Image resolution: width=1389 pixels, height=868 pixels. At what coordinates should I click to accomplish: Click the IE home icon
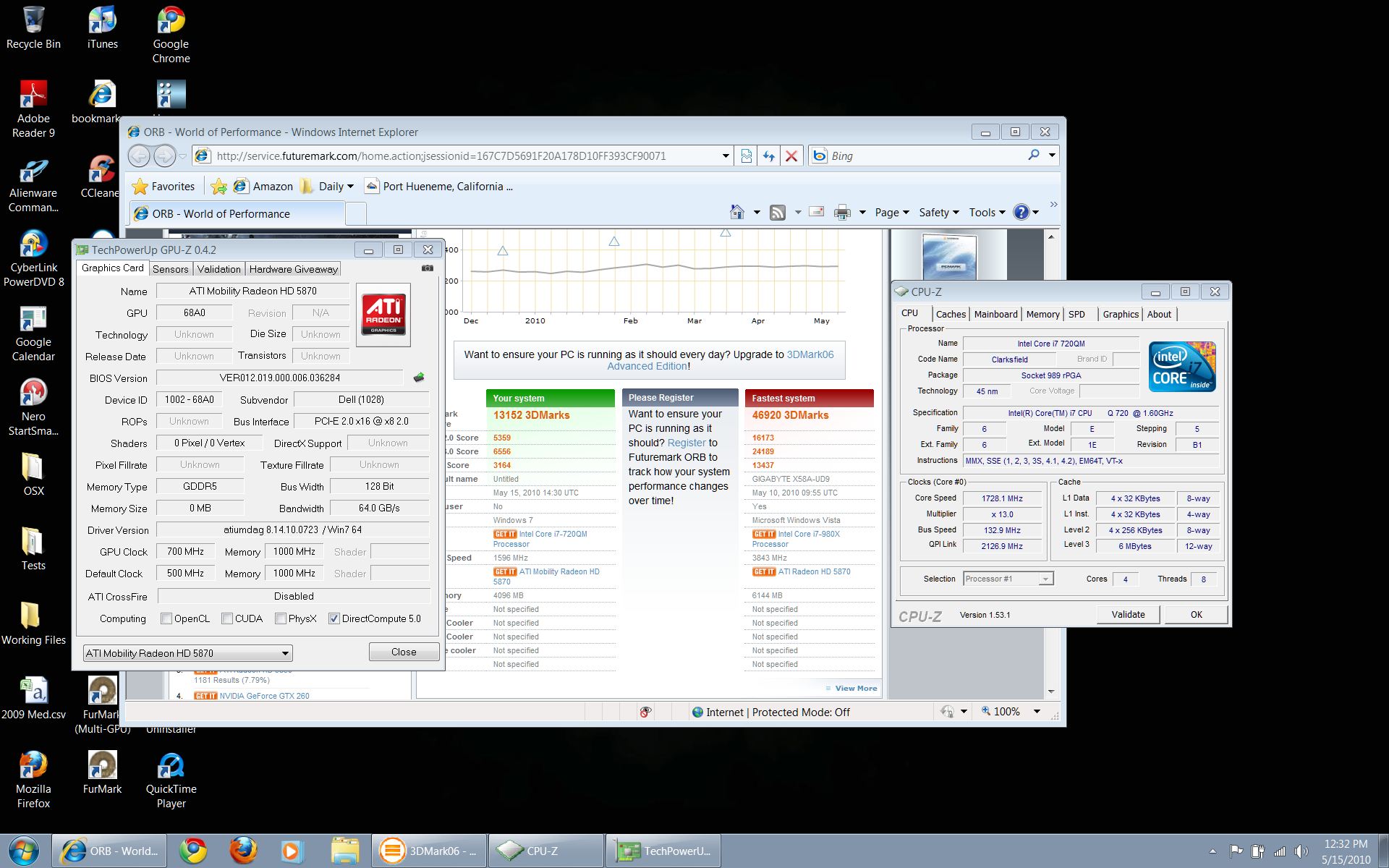pyautogui.click(x=737, y=212)
